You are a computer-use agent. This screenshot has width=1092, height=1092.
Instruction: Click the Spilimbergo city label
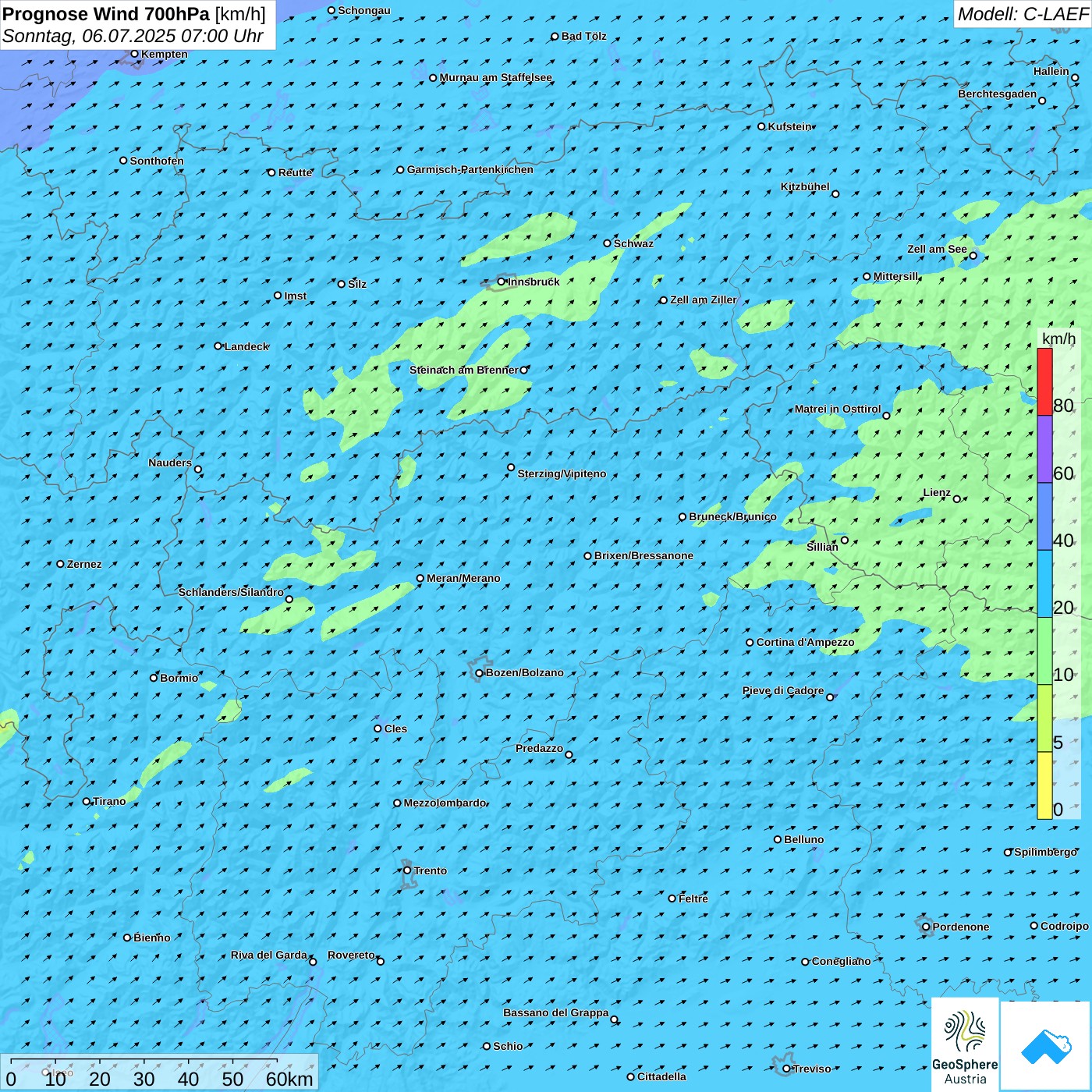coord(1046,852)
